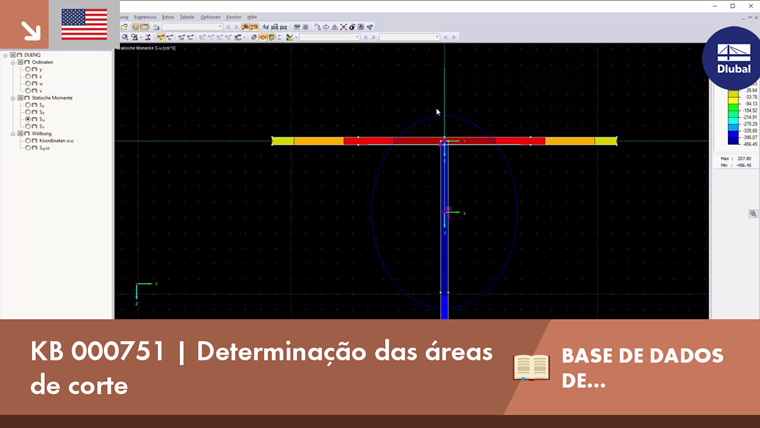Collapse the DUENQ root tree node
The image size is (760, 428).
(5, 55)
